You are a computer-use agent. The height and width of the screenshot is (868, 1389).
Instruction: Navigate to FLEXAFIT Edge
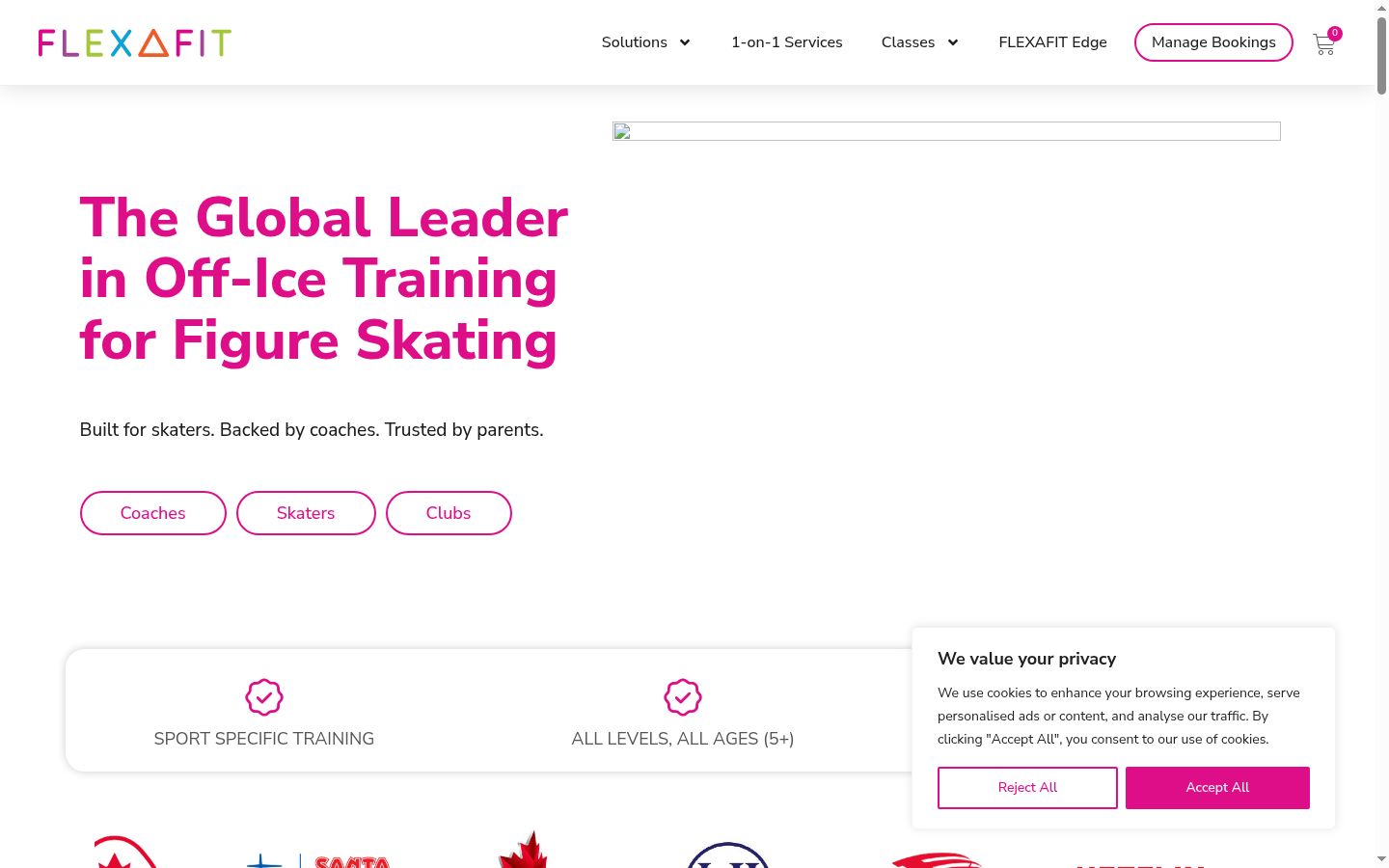[x=1053, y=42]
